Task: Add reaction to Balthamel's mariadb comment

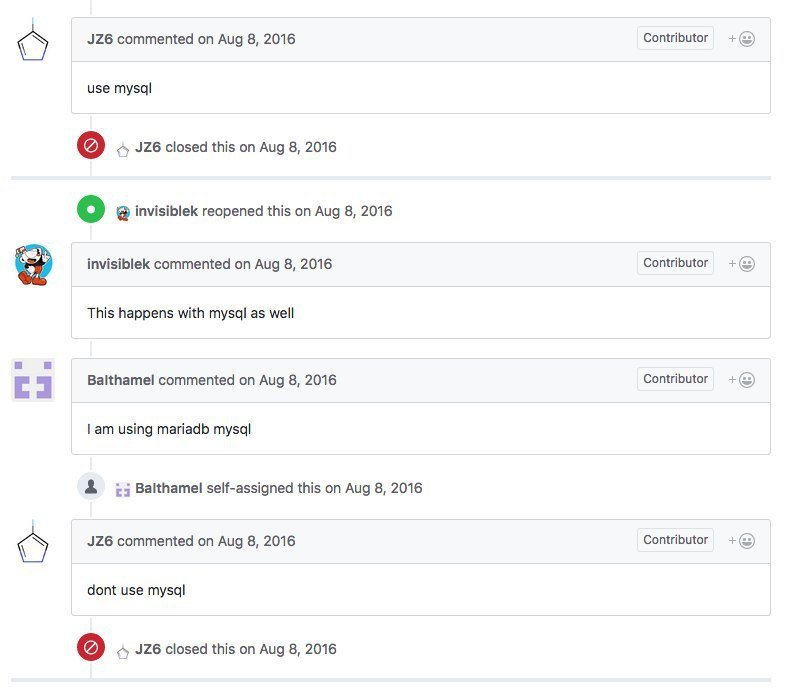Action: point(742,380)
